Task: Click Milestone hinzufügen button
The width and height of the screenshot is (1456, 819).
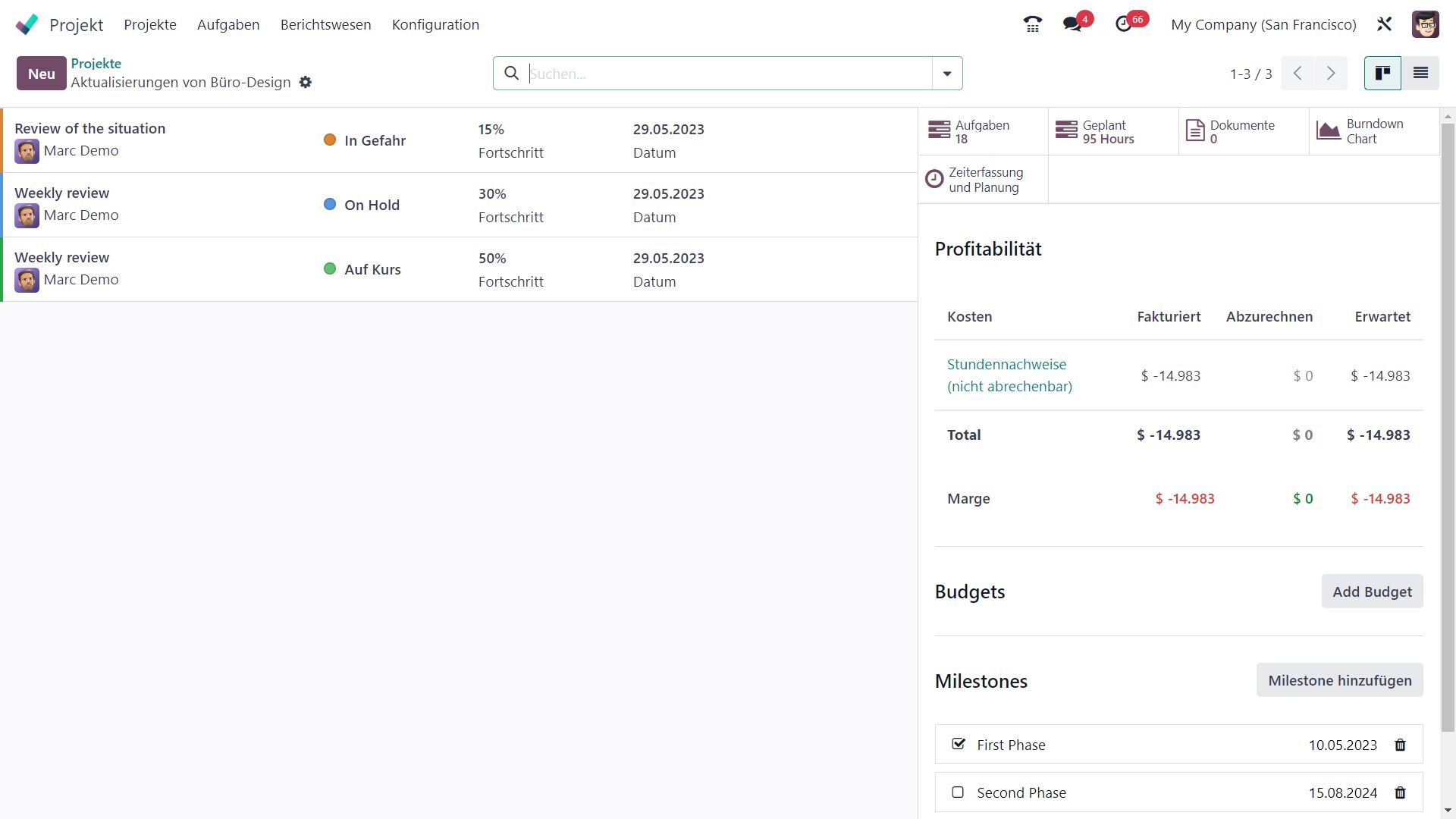Action: pyautogui.click(x=1339, y=680)
